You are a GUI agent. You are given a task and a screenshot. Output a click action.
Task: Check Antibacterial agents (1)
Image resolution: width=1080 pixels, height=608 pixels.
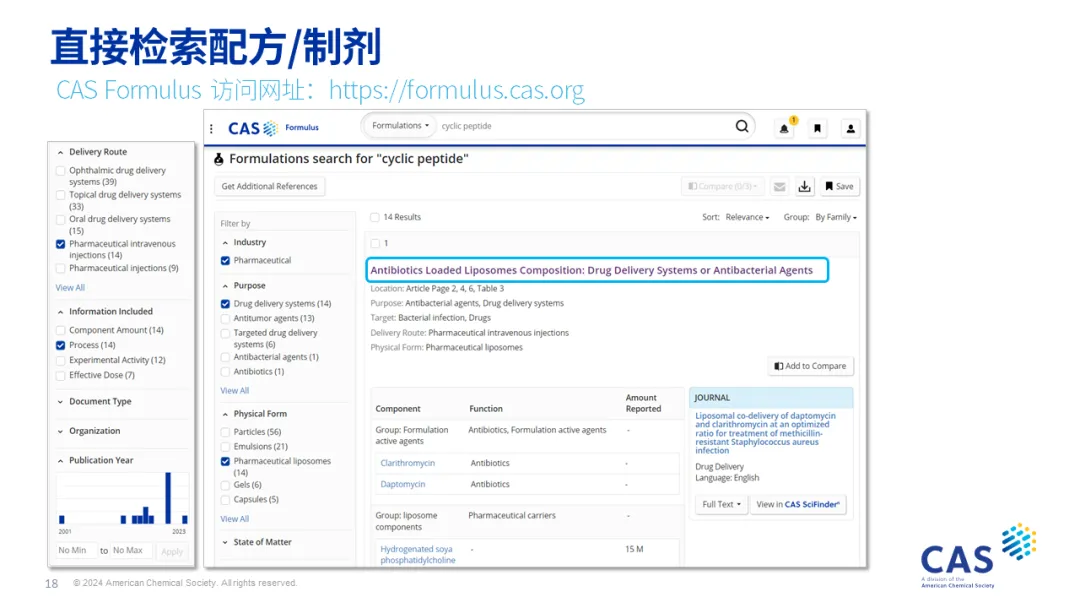pos(225,357)
